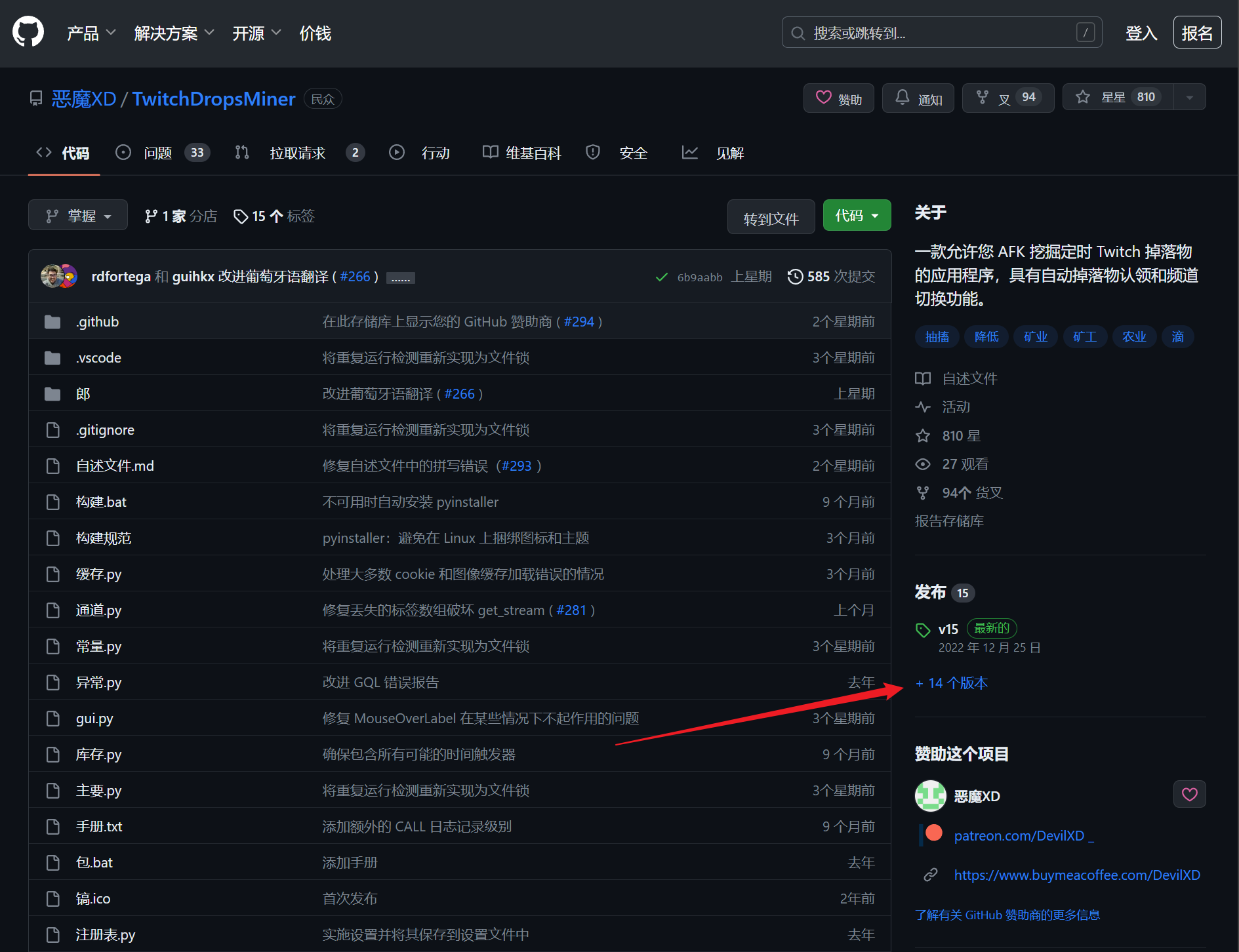Open the buymeacoffee.com/DevilXD link

coord(1077,875)
